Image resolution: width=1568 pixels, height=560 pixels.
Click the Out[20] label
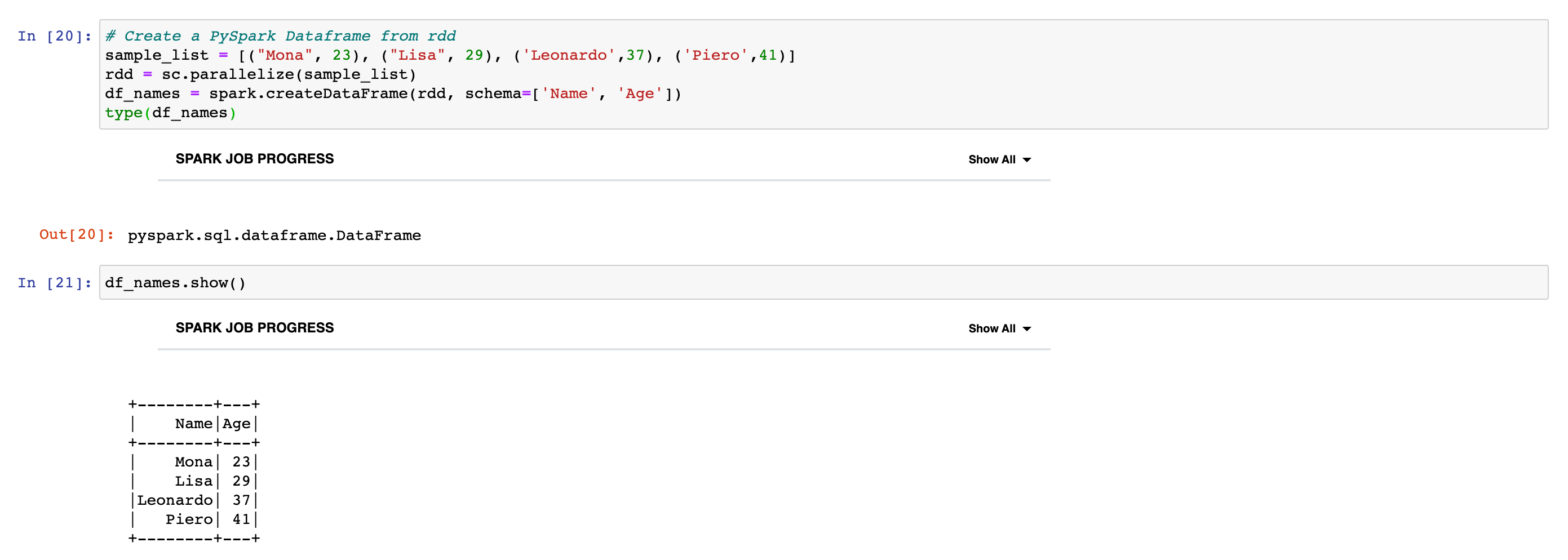pos(75,234)
